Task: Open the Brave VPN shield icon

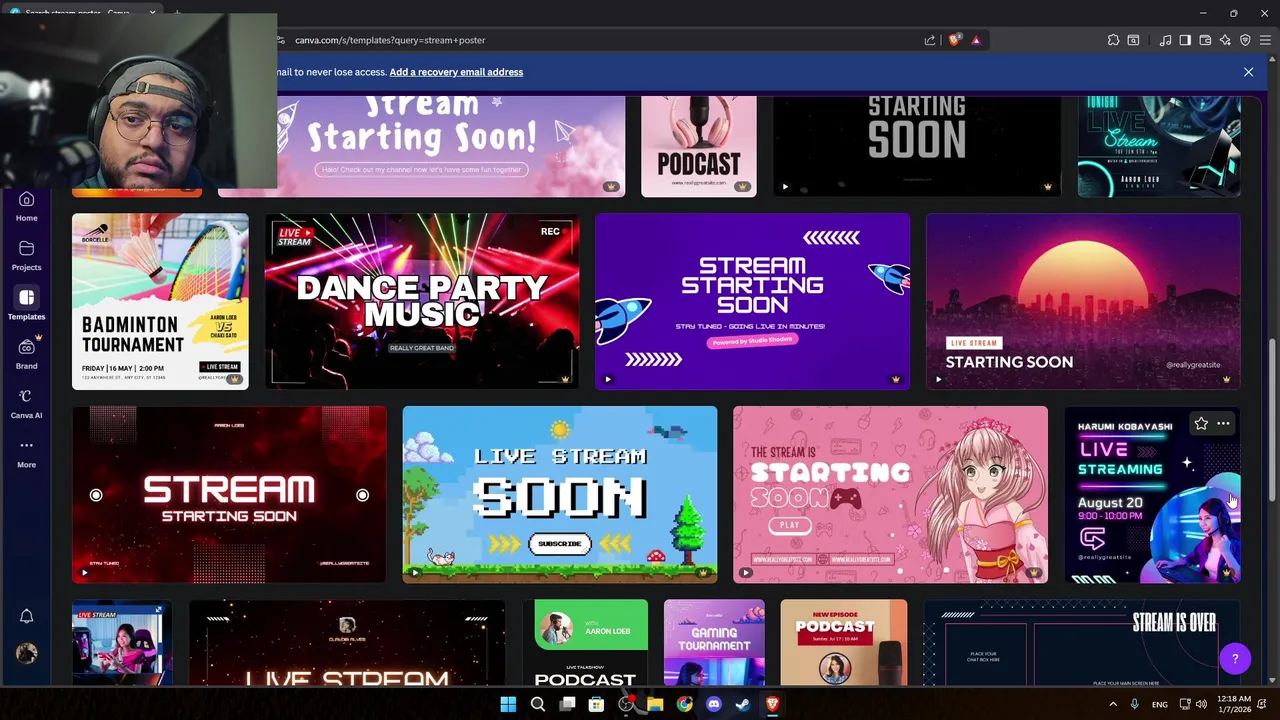Action: coord(1245,40)
